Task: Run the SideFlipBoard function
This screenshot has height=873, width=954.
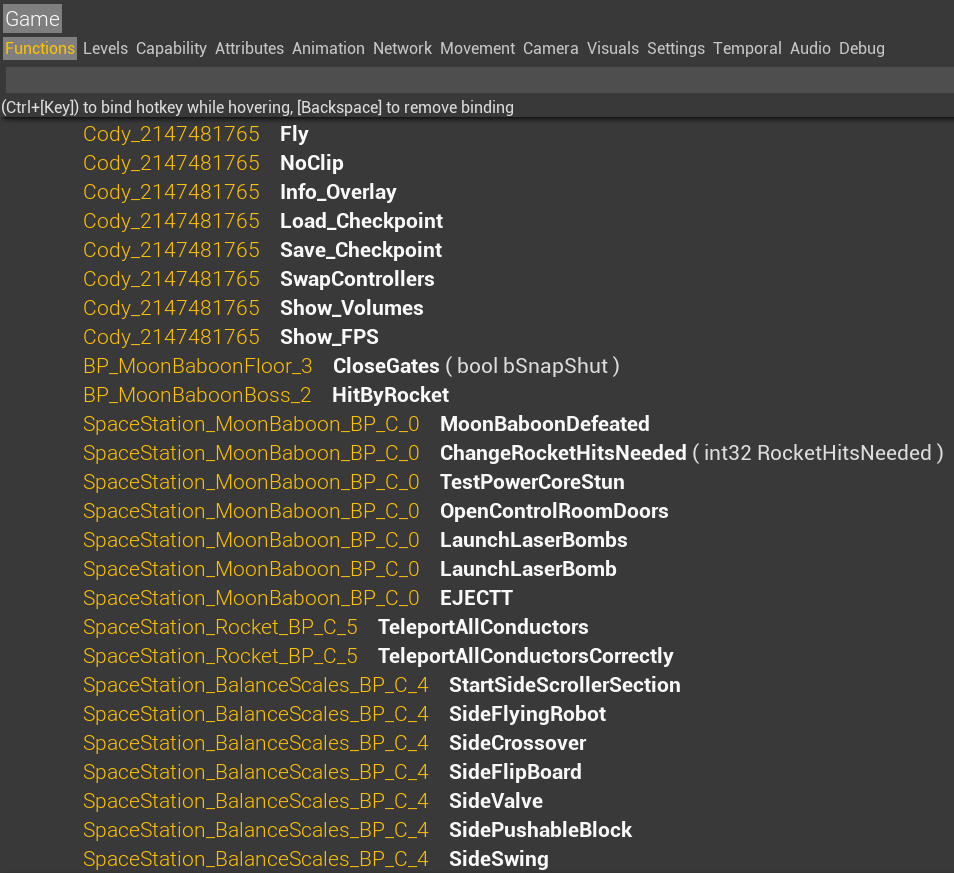Action: 515,772
